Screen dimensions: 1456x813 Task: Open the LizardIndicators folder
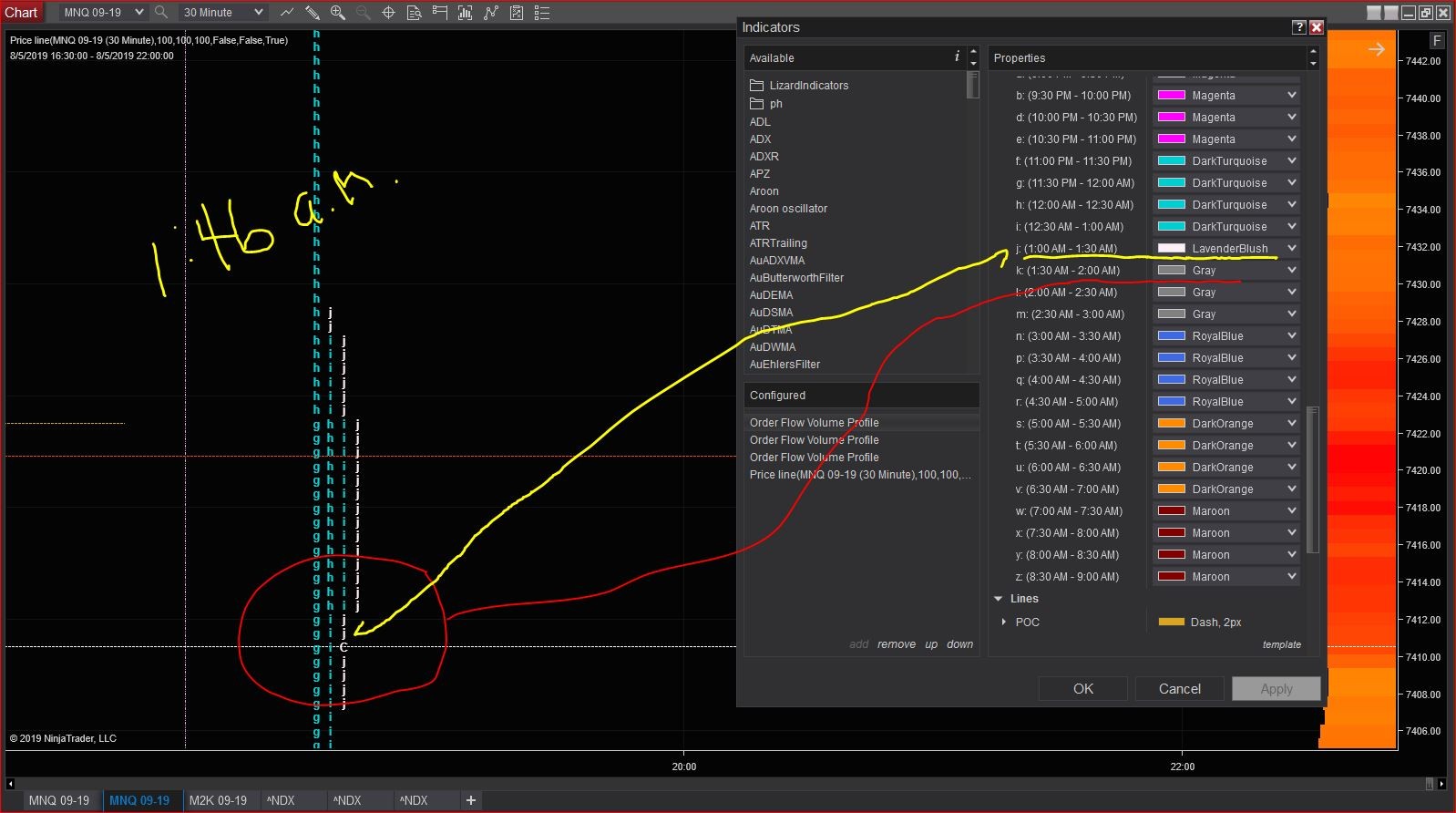799,86
